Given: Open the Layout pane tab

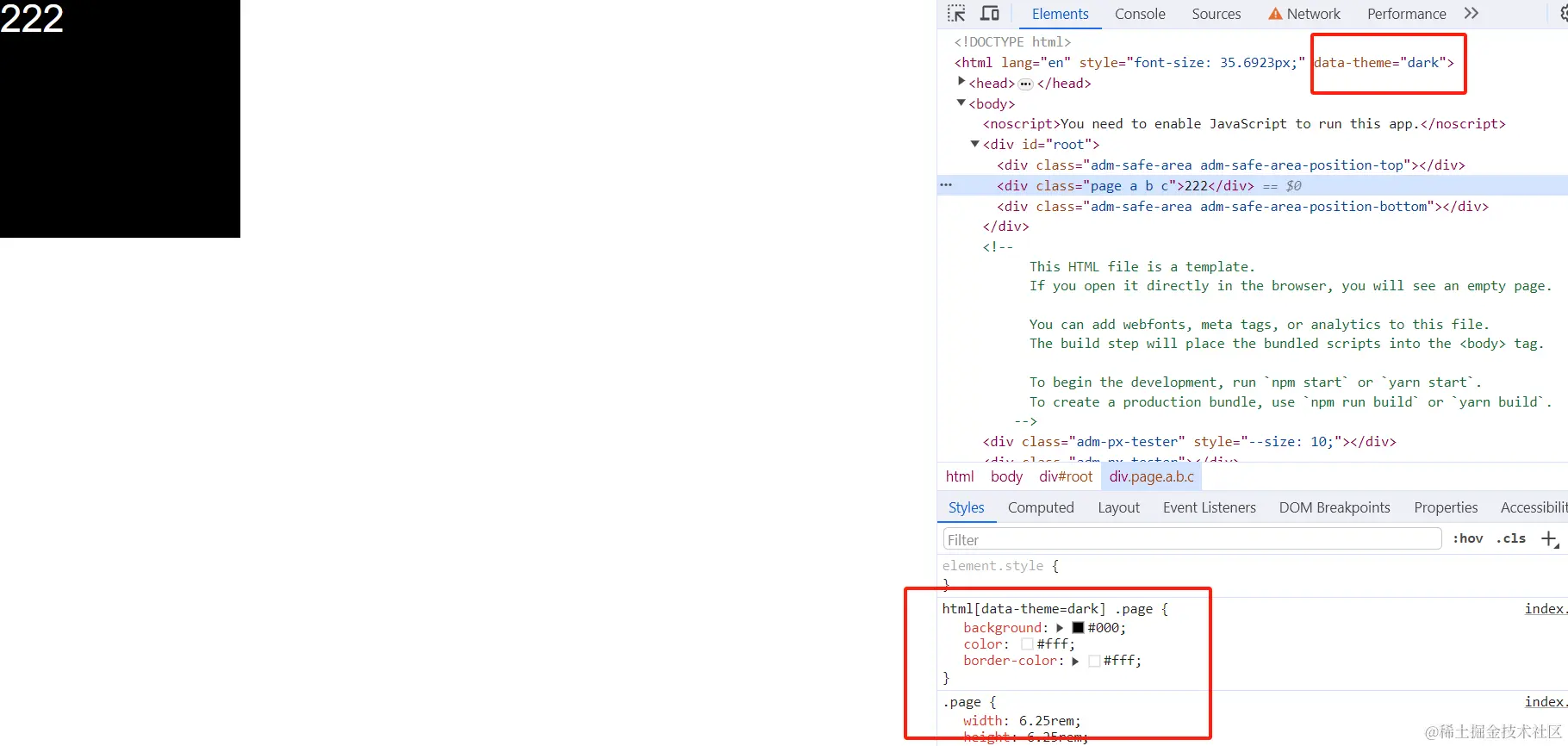Looking at the screenshot, I should point(1118,507).
